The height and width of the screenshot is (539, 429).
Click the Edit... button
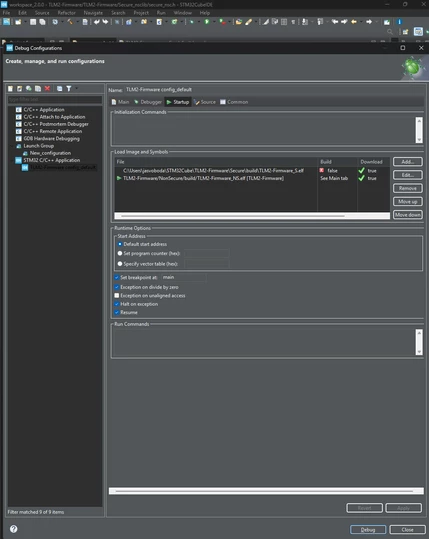tap(408, 175)
